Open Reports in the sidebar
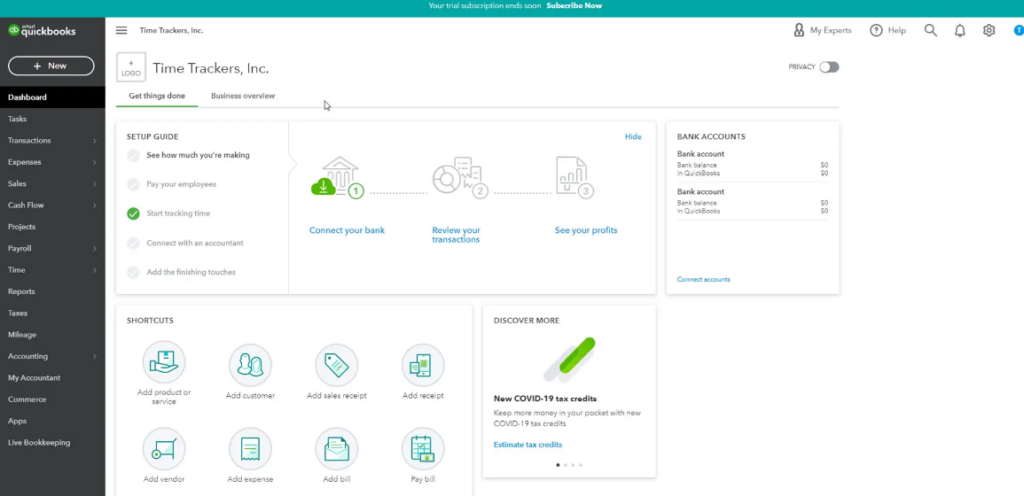This screenshot has width=1024, height=496. point(52,291)
